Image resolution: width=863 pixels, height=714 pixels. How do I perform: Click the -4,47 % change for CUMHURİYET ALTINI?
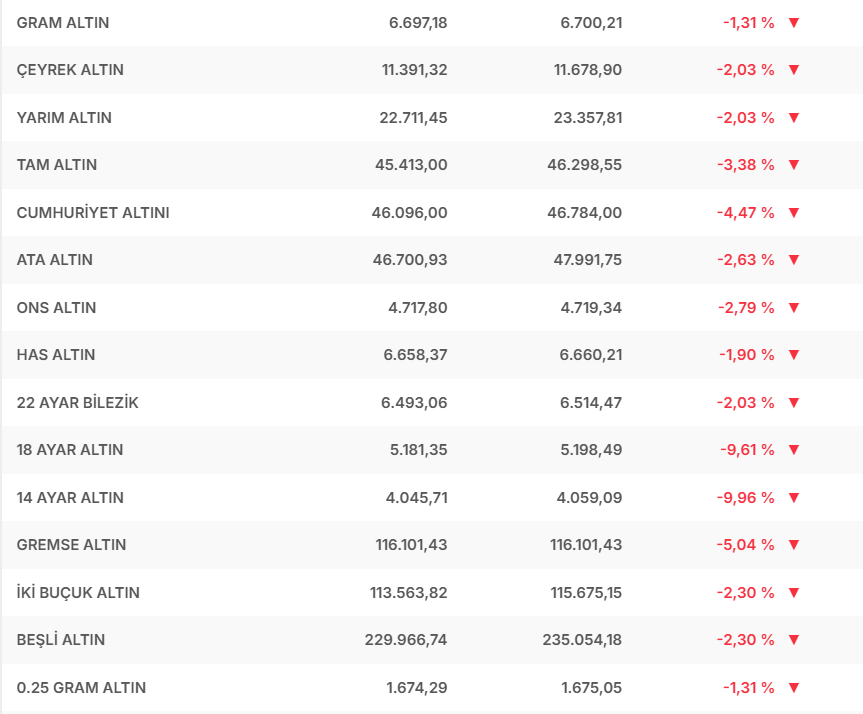[x=745, y=213]
